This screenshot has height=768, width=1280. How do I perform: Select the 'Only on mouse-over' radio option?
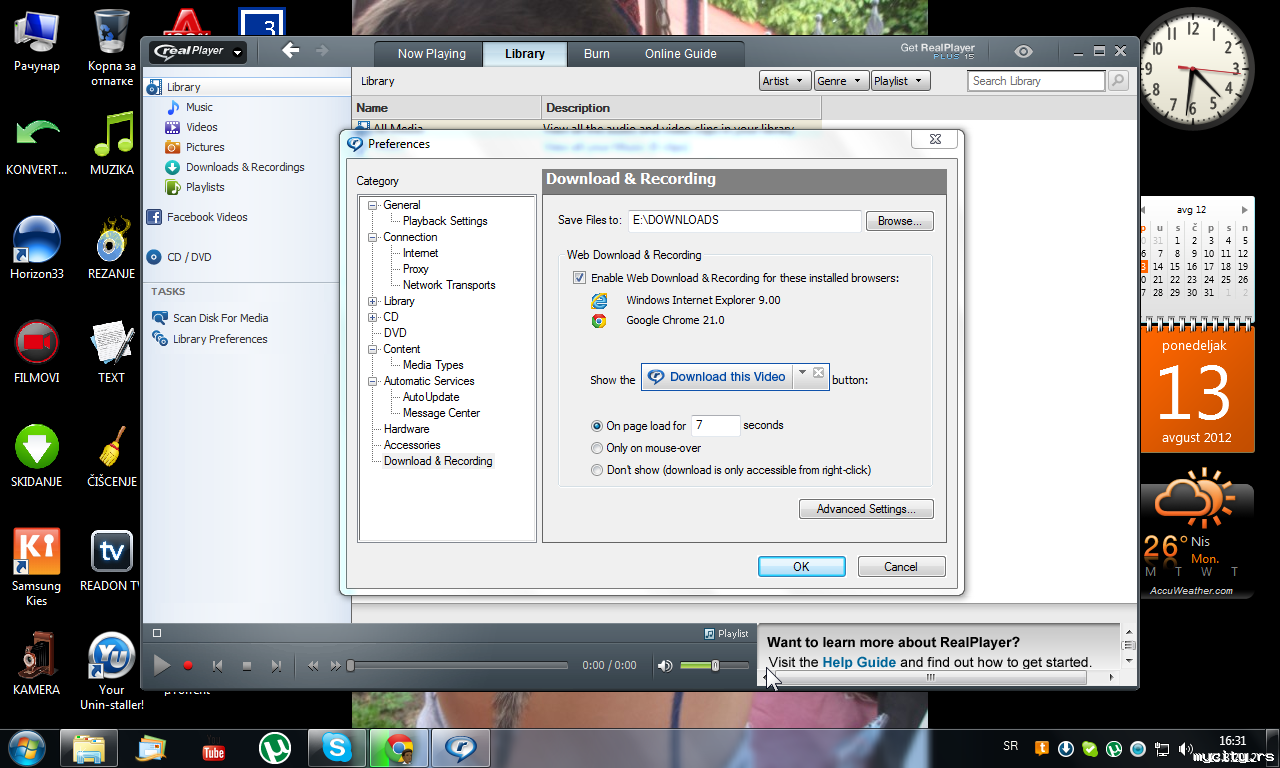click(597, 448)
